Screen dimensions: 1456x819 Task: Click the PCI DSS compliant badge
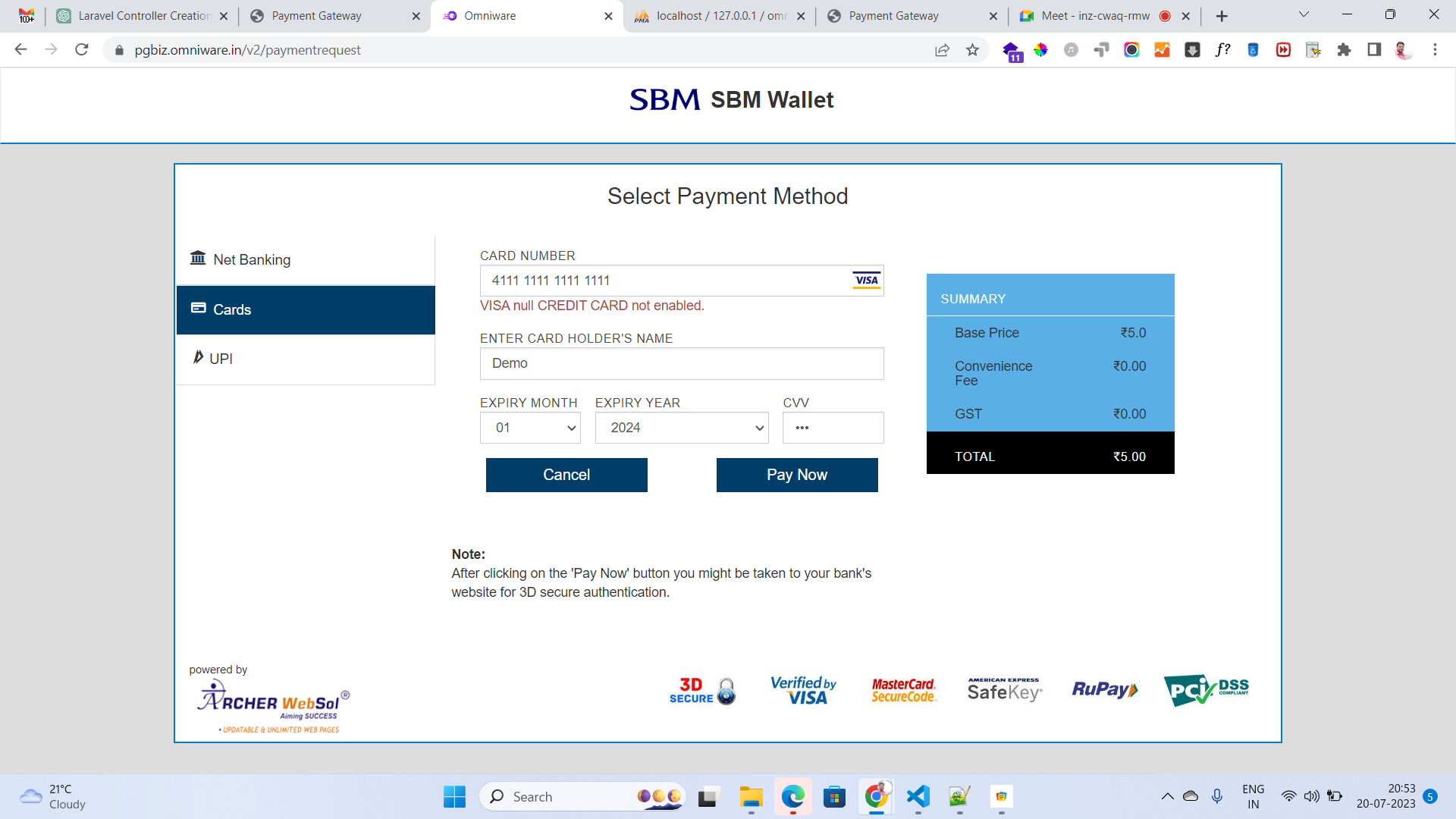1207,690
